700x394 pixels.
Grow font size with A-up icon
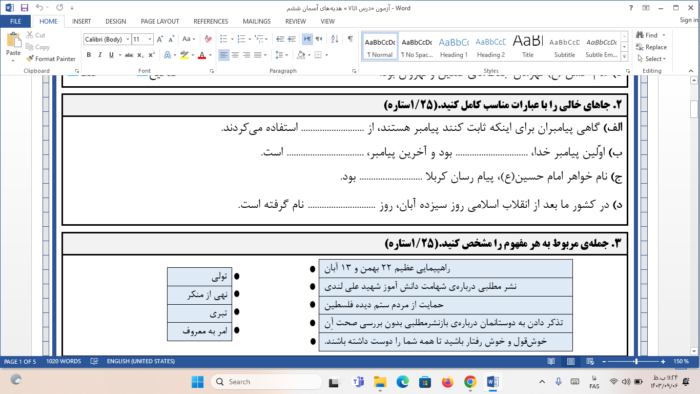[160, 39]
